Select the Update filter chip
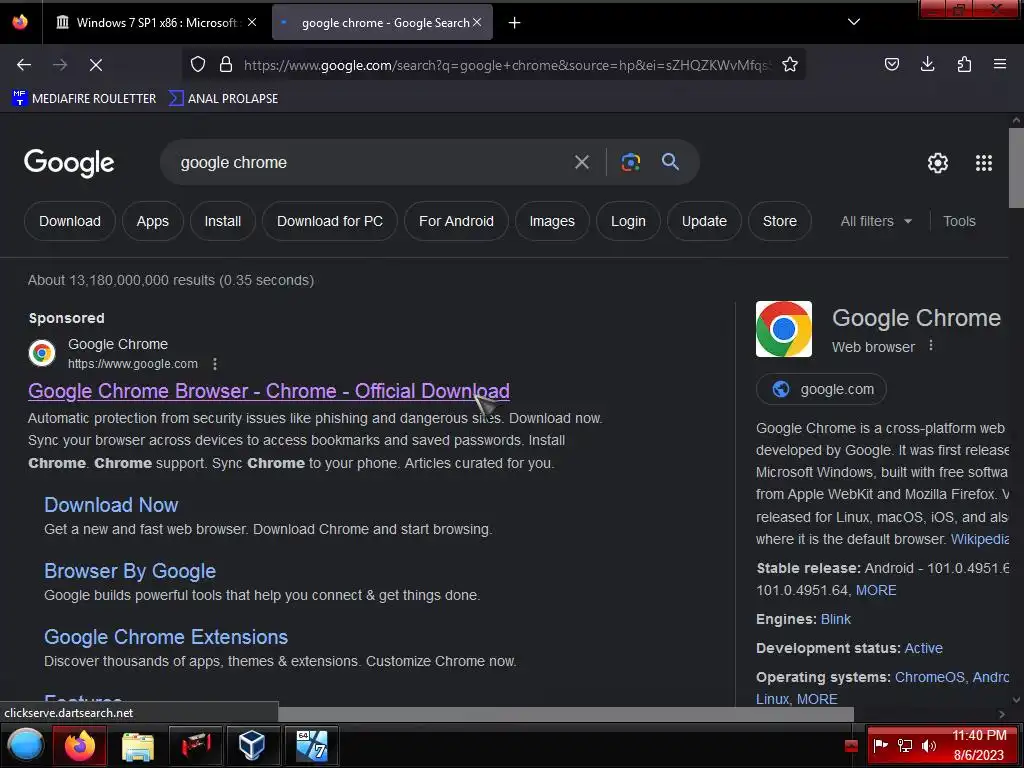This screenshot has width=1024, height=768. point(704,221)
